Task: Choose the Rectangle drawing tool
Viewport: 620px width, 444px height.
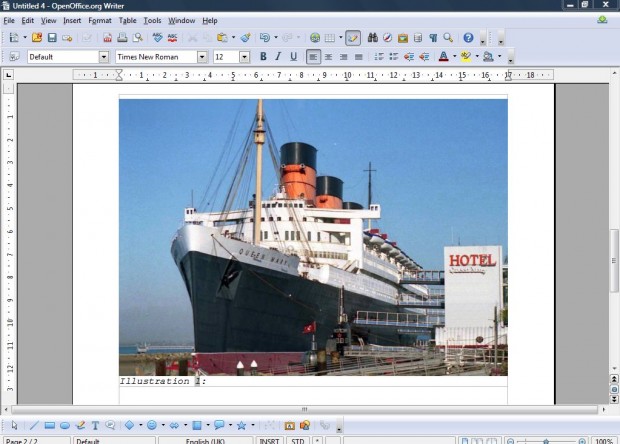Action: coord(50,425)
